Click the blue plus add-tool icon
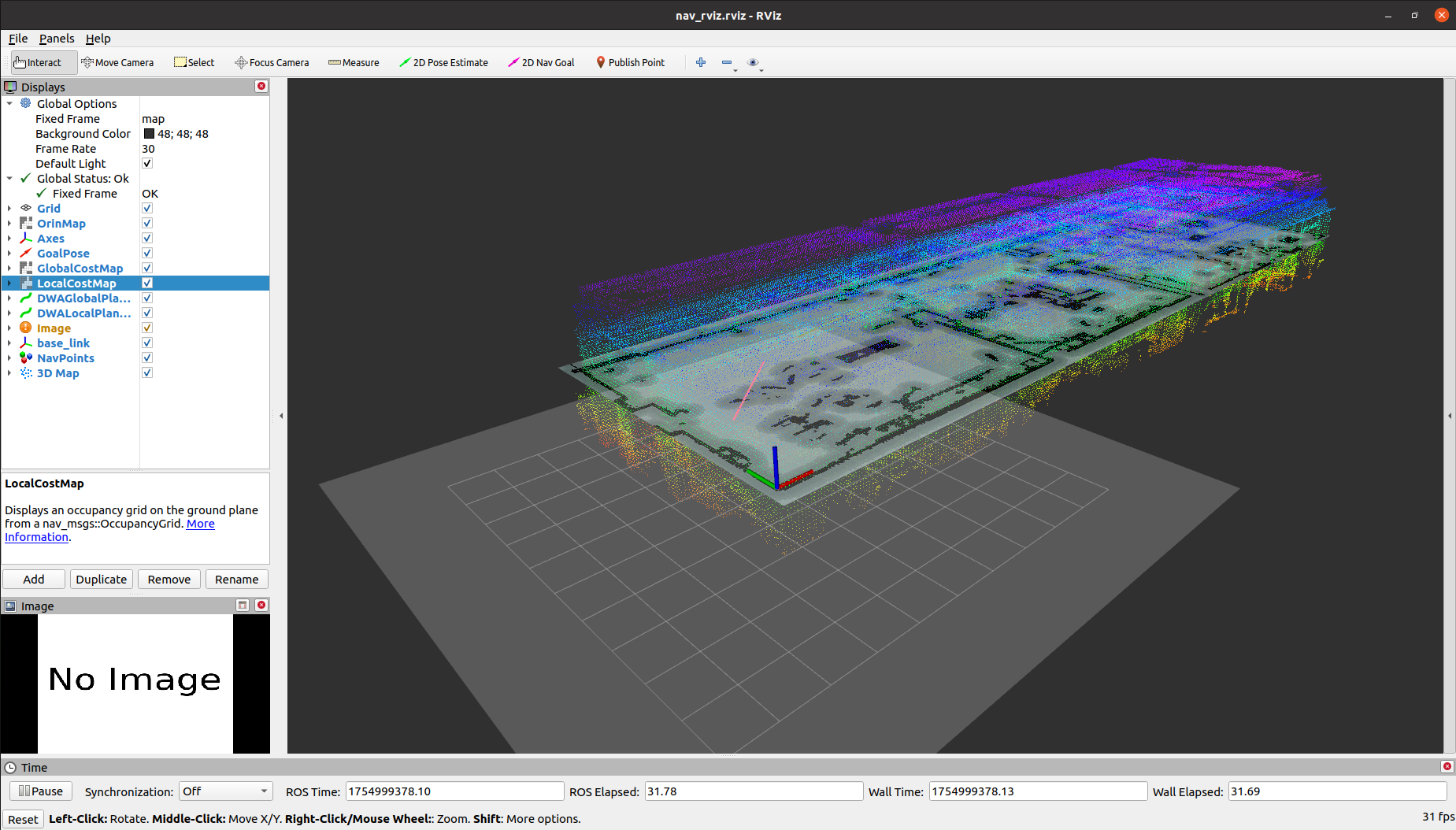1456x830 pixels. [x=701, y=62]
